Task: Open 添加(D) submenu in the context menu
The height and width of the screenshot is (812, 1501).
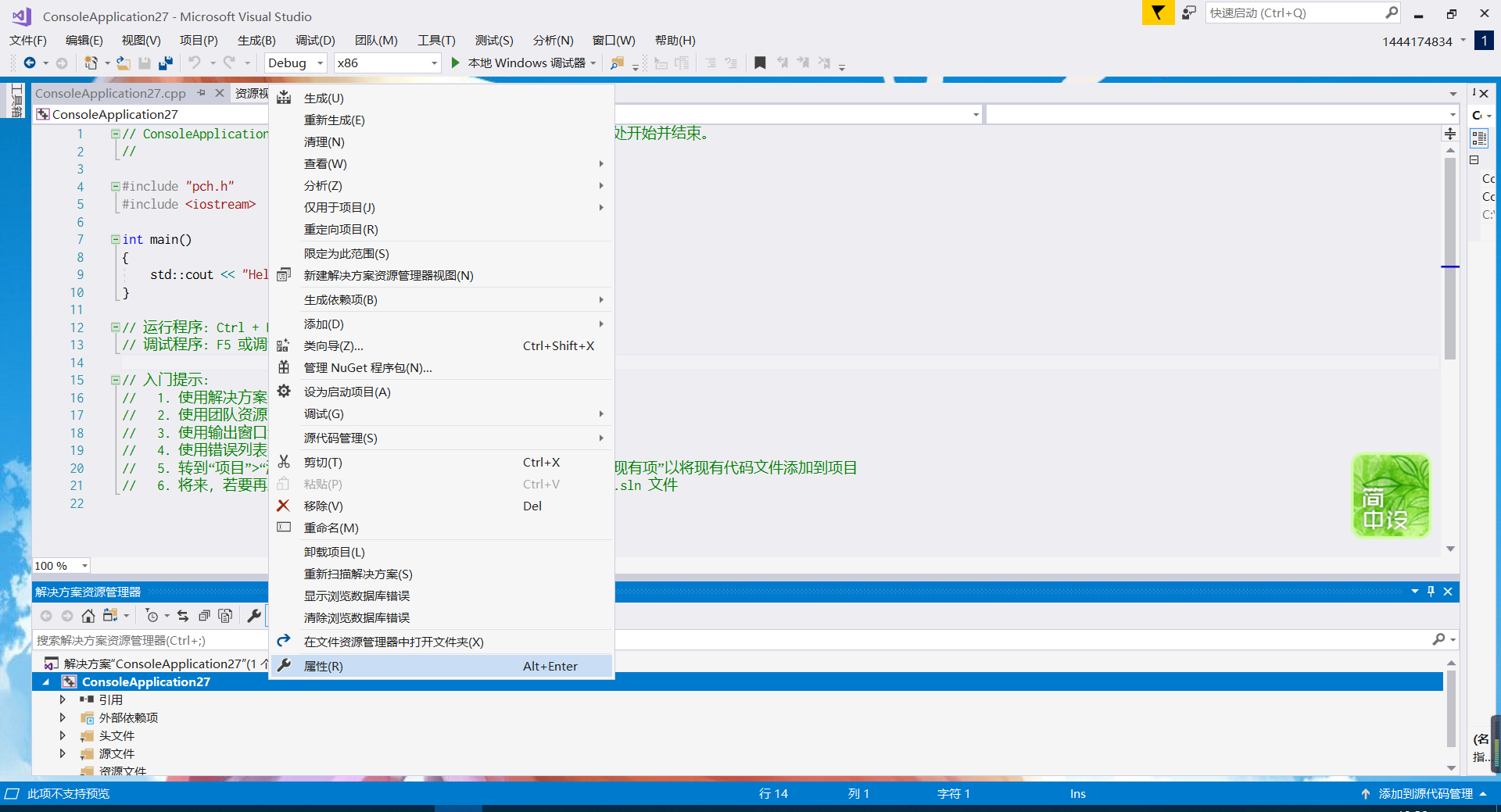Action: [442, 324]
